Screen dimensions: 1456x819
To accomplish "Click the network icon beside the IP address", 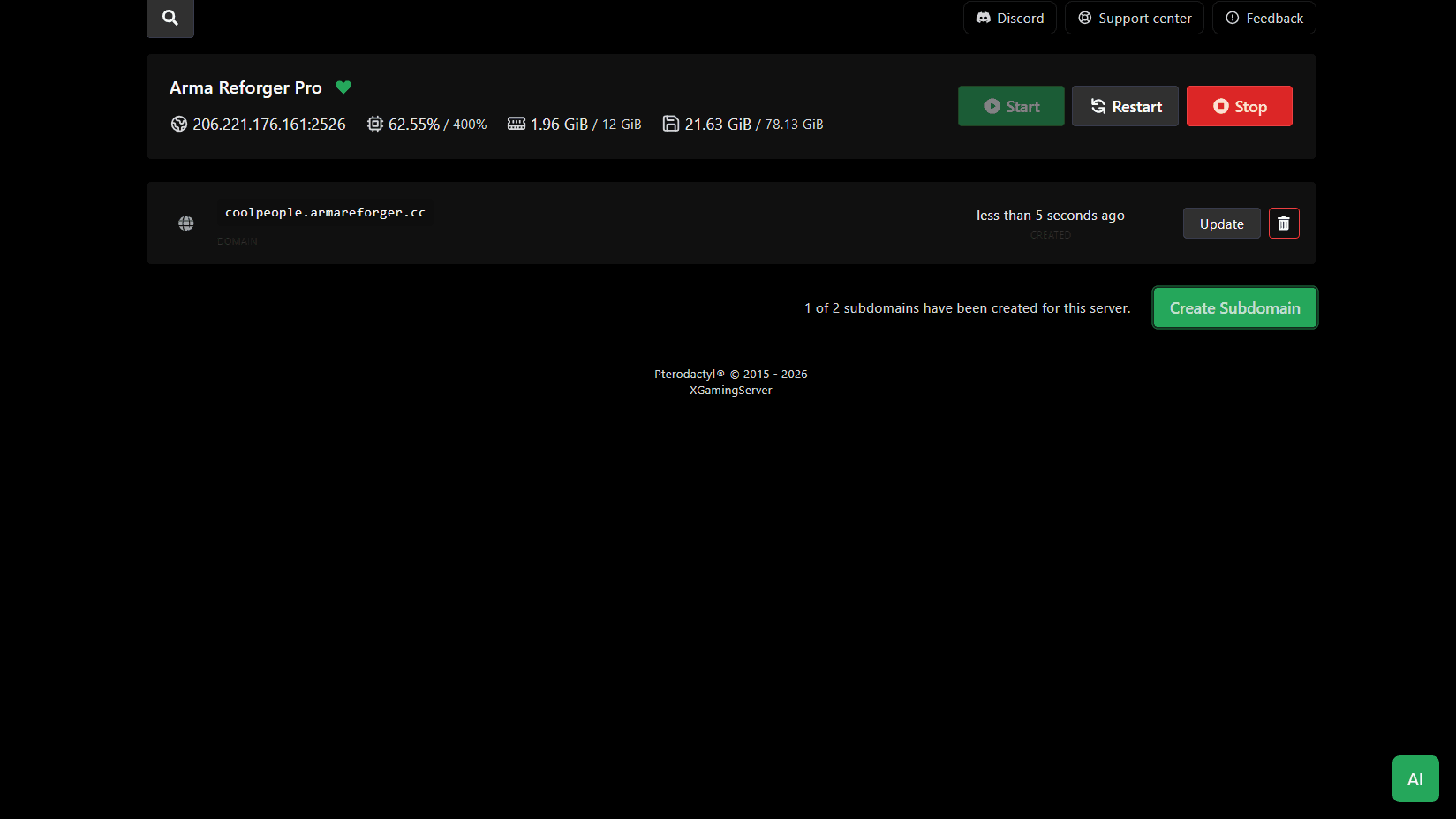I will pyautogui.click(x=179, y=125).
